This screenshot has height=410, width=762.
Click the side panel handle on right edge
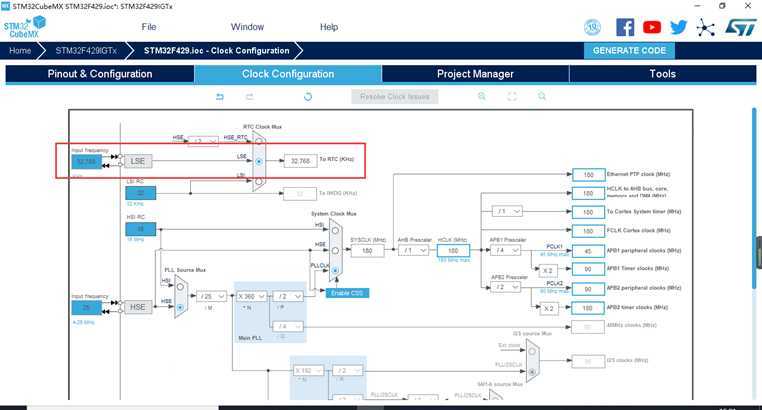click(759, 252)
